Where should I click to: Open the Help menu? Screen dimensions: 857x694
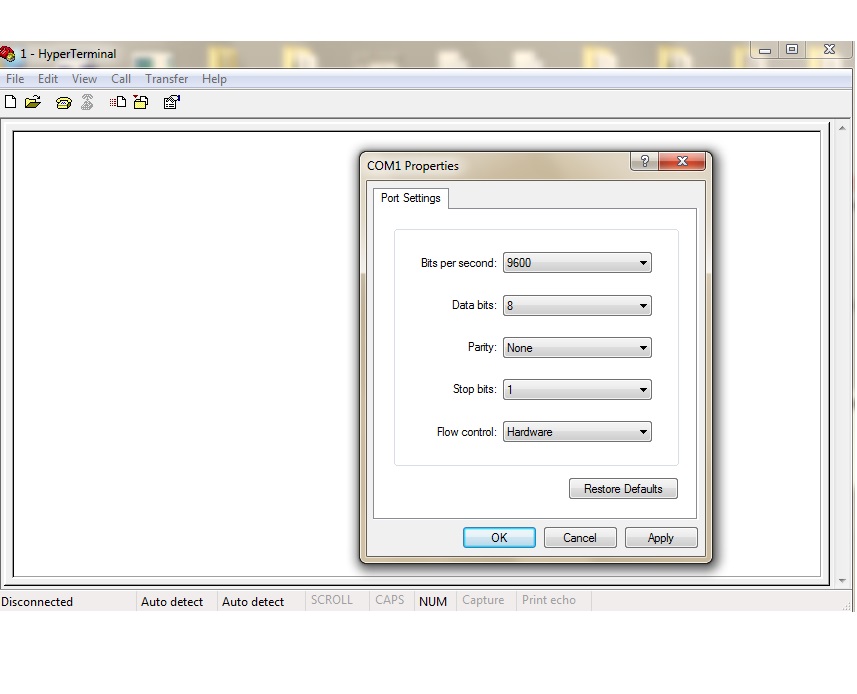[214, 79]
